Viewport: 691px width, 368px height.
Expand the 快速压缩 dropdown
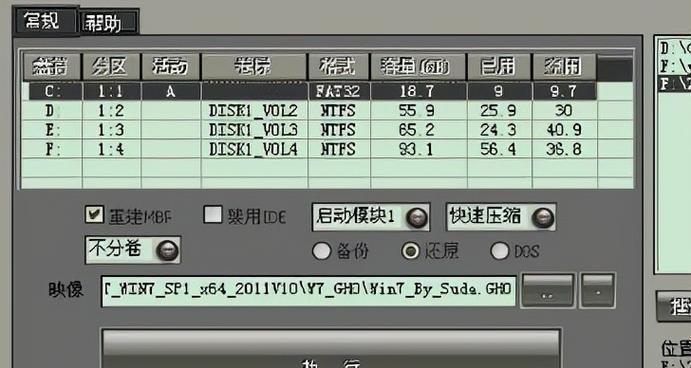501,217
